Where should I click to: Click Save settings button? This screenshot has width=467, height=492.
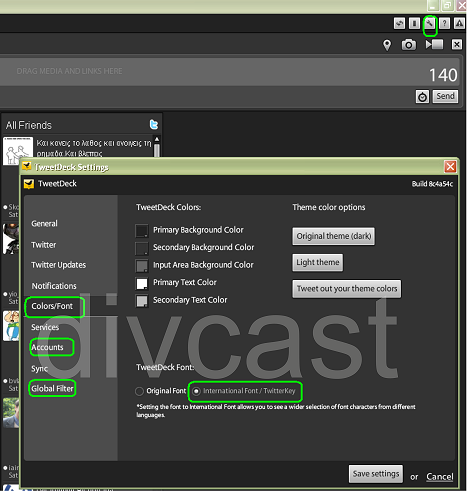click(376, 474)
